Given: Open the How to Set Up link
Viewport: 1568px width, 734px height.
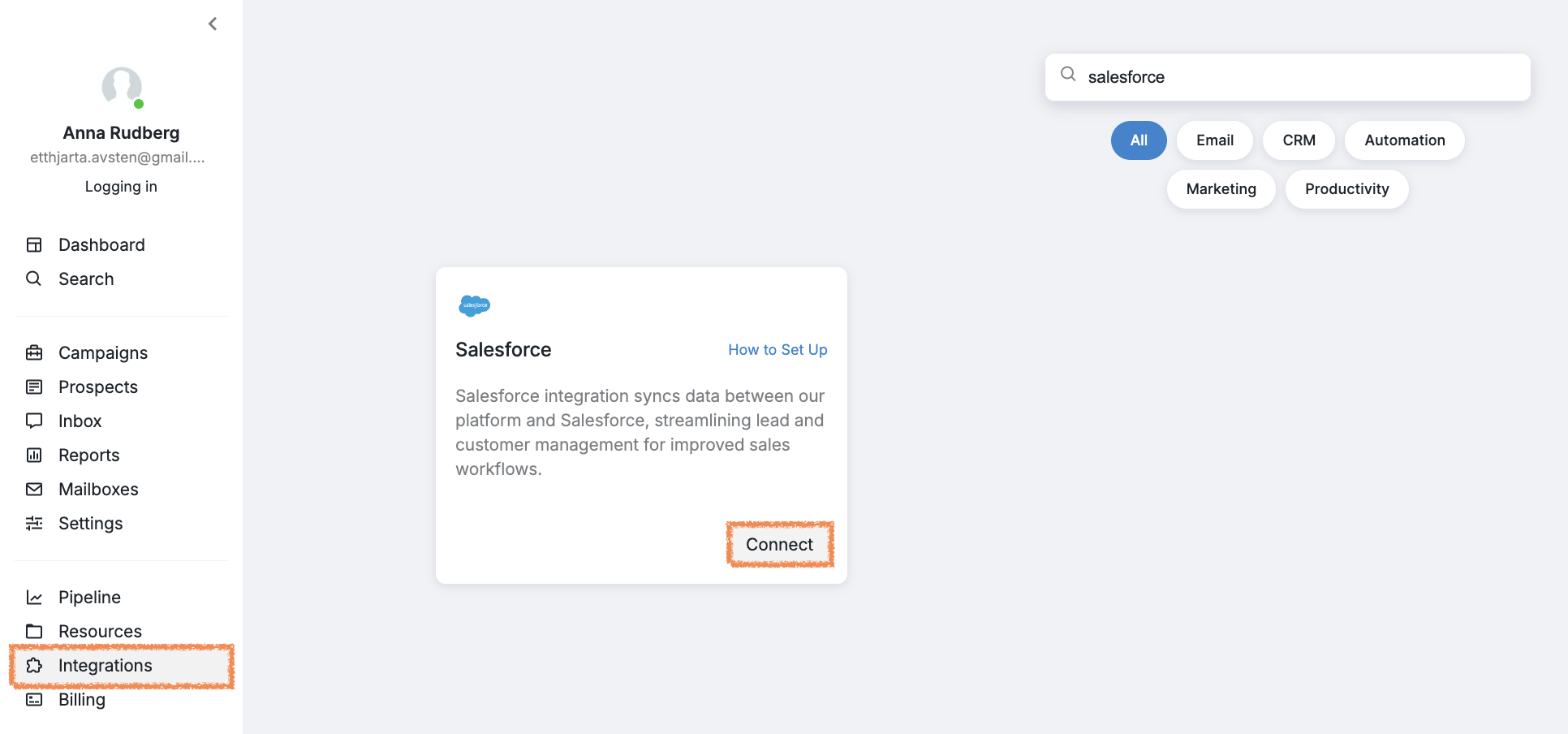Looking at the screenshot, I should [x=778, y=350].
